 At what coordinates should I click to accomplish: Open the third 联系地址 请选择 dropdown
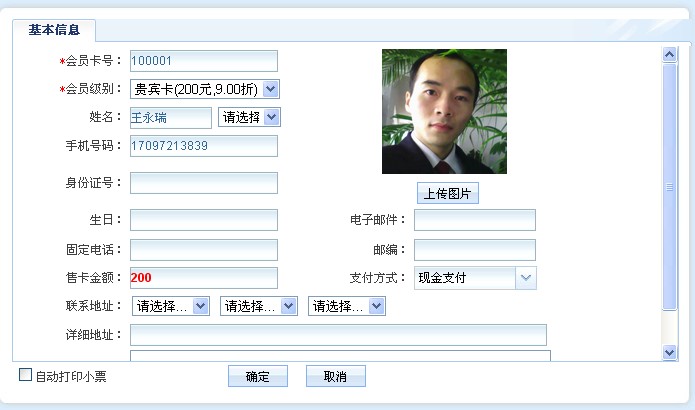click(347, 306)
